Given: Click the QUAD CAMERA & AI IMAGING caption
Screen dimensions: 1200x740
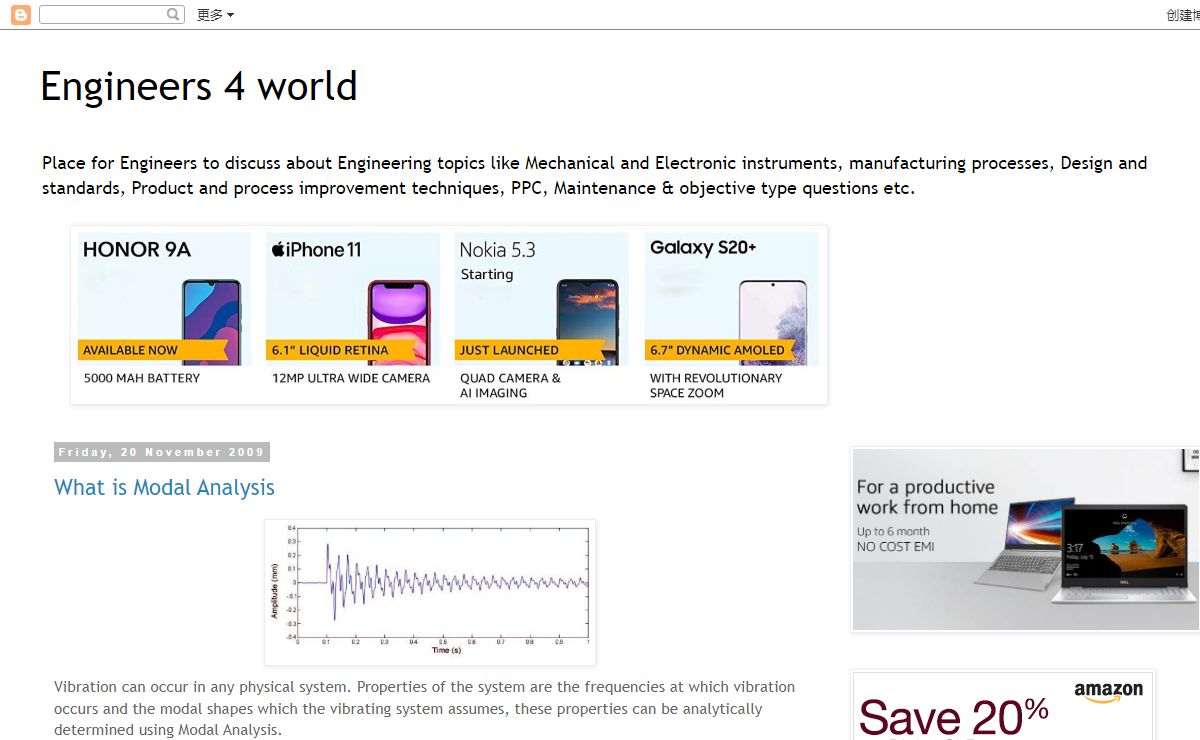Looking at the screenshot, I should (x=510, y=385).
